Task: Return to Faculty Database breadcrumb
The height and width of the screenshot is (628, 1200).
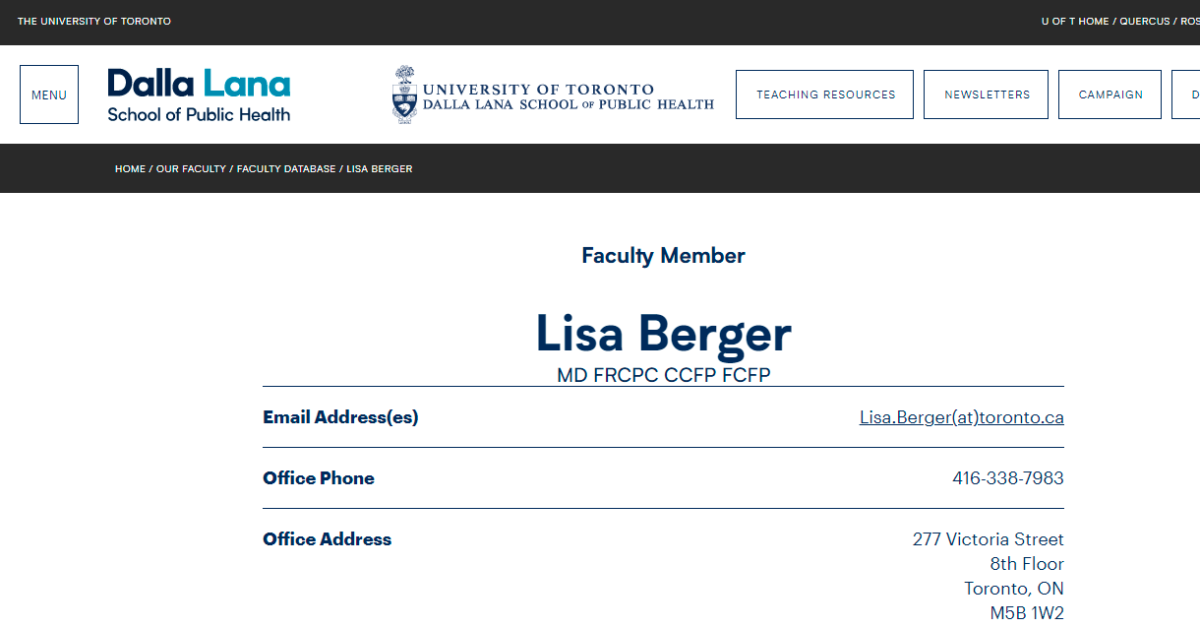Action: coord(286,169)
